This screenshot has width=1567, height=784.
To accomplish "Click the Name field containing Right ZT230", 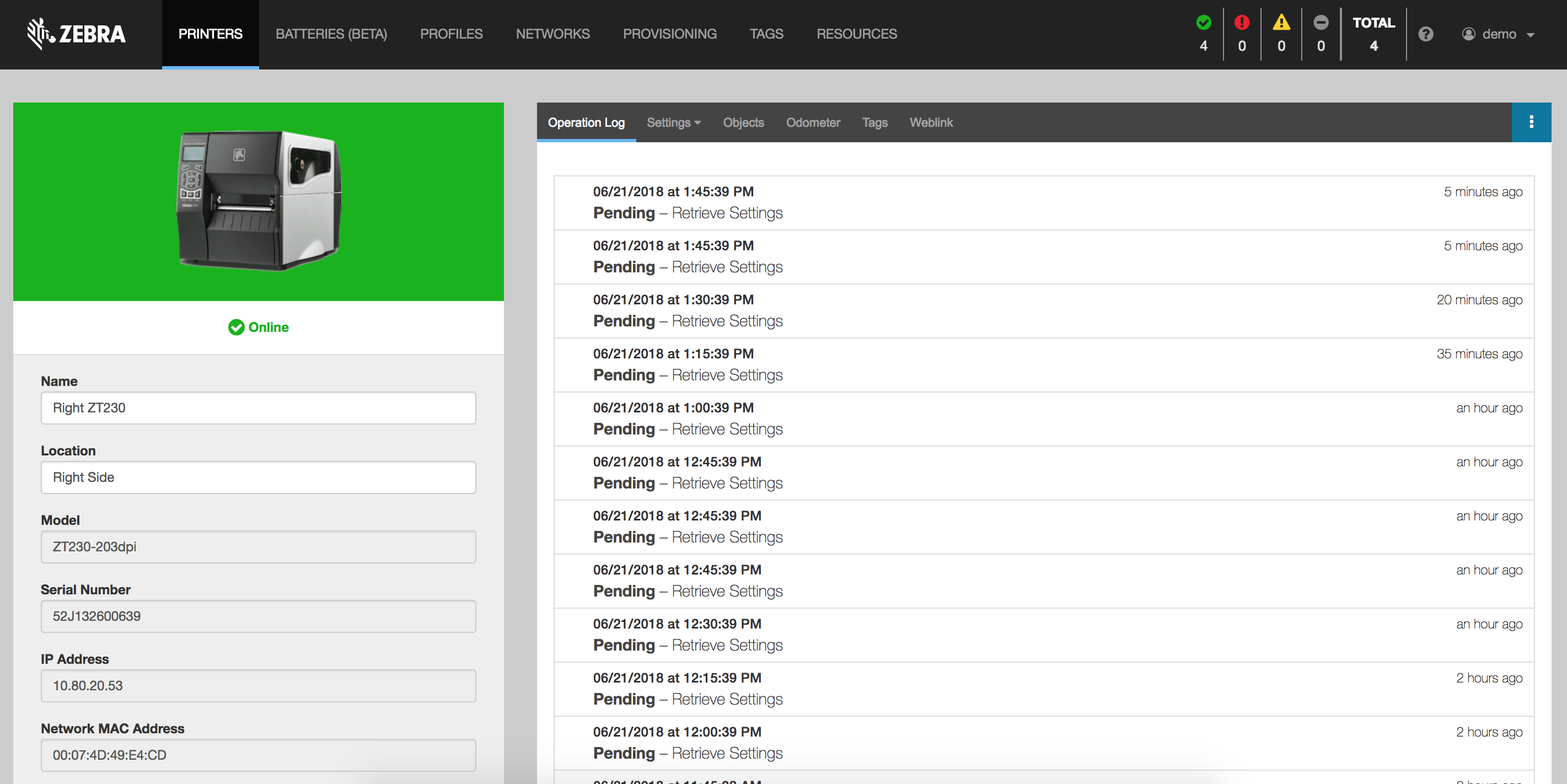I will [258, 407].
